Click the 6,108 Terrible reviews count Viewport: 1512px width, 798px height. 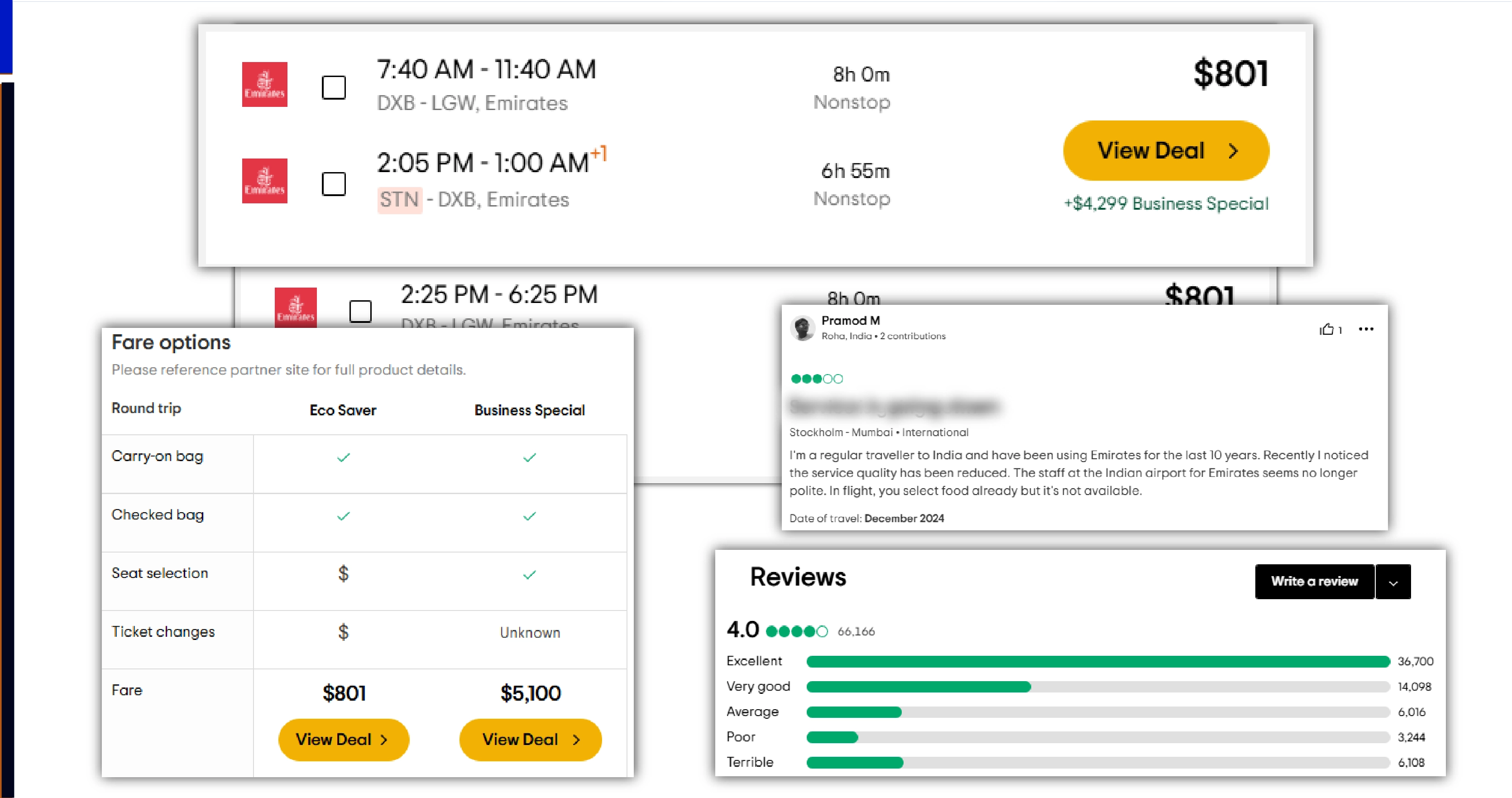tap(1411, 763)
